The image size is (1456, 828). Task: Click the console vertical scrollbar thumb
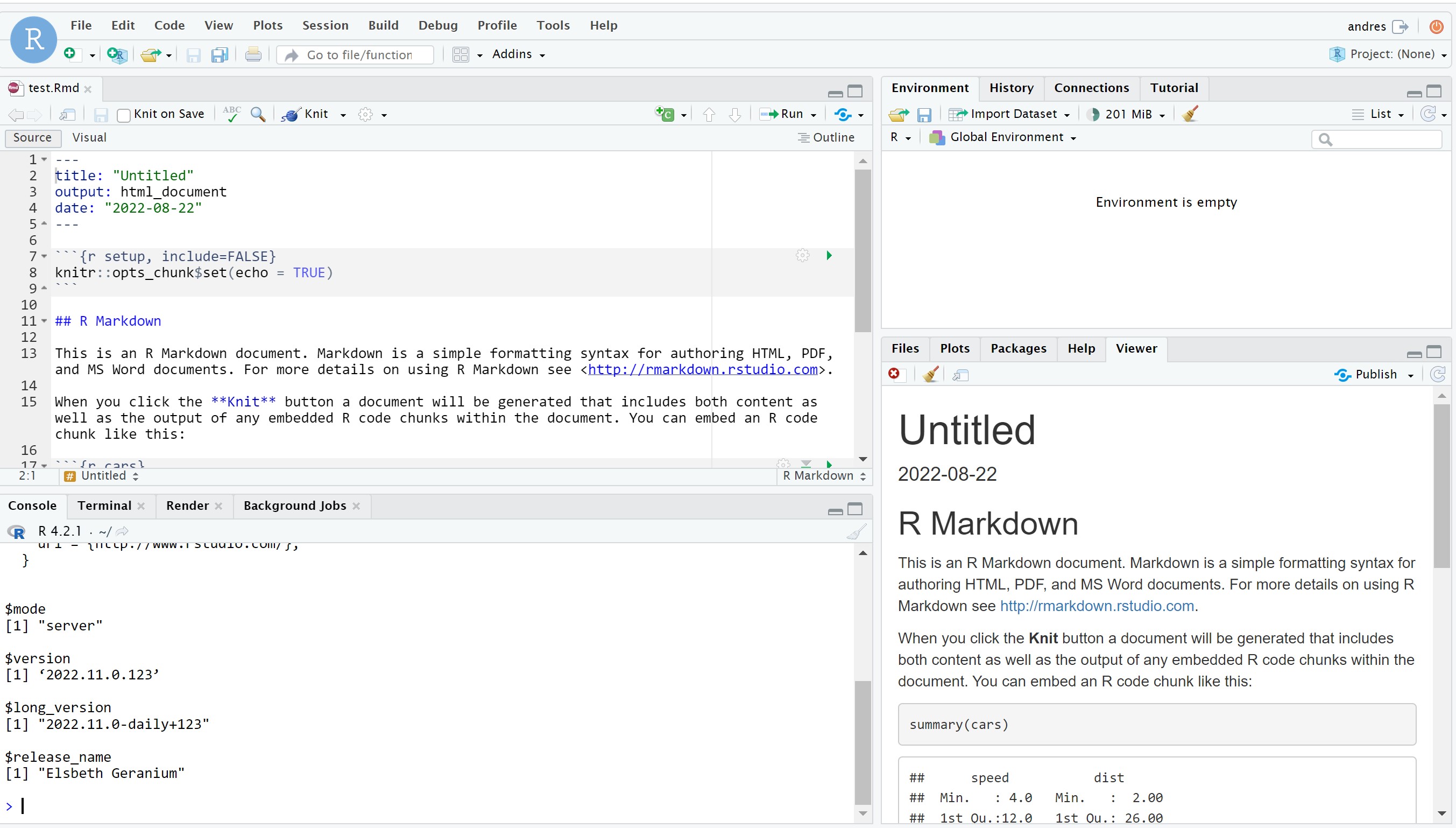point(863,742)
